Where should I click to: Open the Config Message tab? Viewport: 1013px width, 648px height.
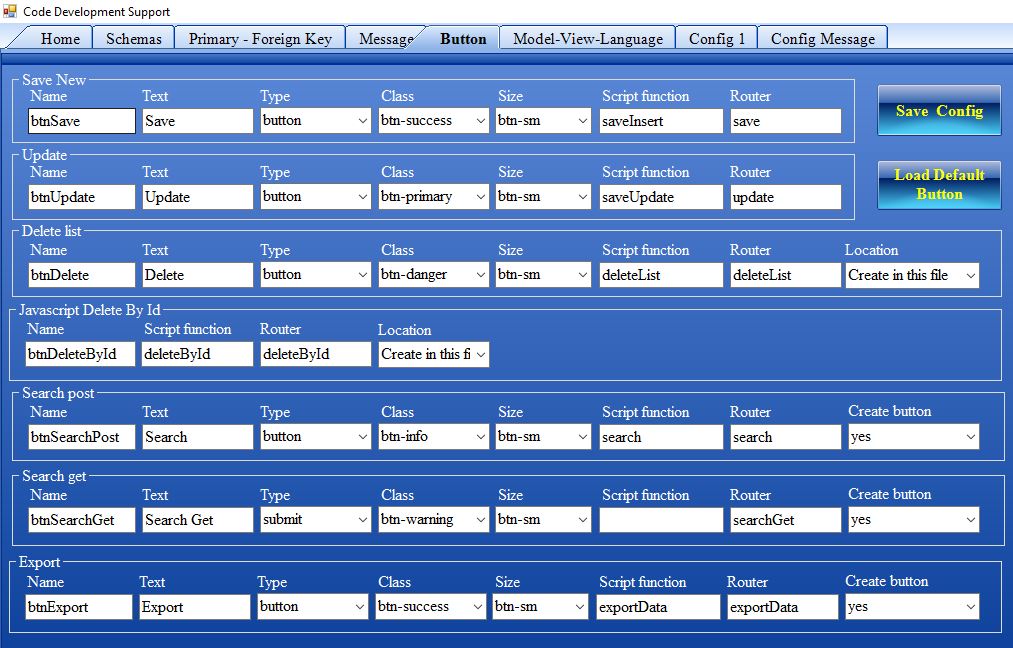[x=822, y=39]
